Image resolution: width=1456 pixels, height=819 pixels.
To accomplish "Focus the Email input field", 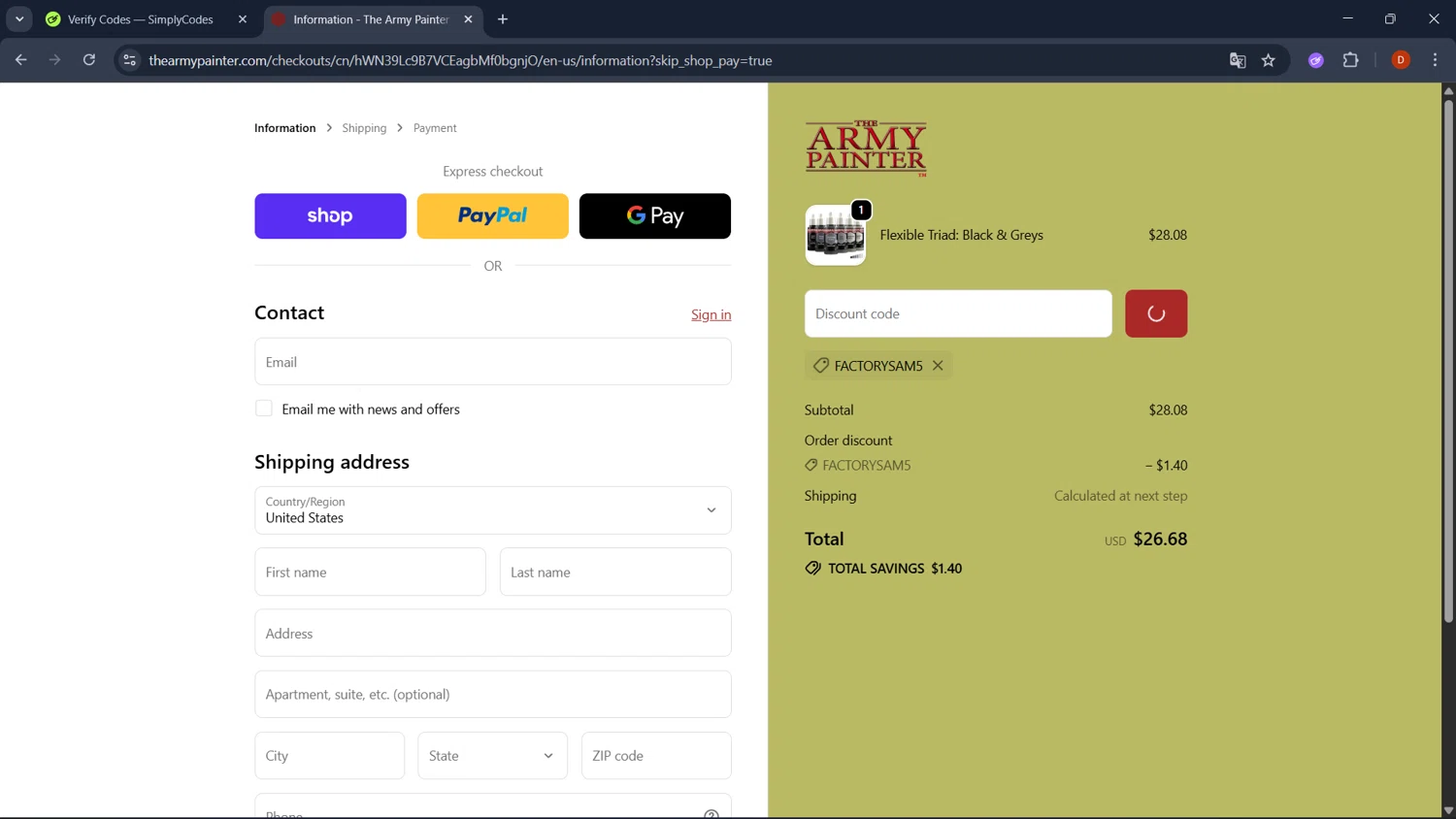I will click(493, 362).
